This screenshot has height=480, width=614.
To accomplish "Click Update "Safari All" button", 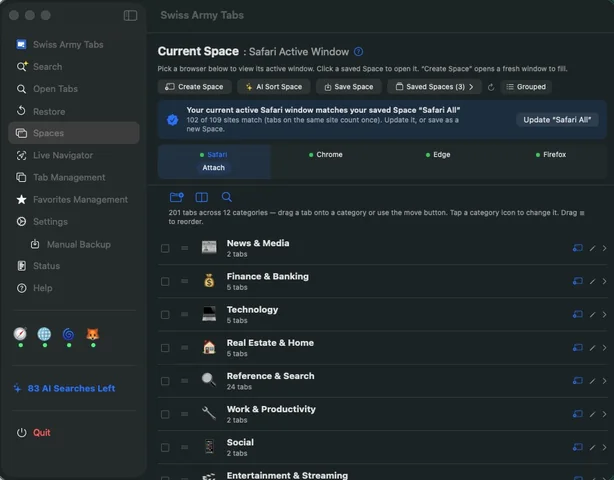I will click(557, 120).
